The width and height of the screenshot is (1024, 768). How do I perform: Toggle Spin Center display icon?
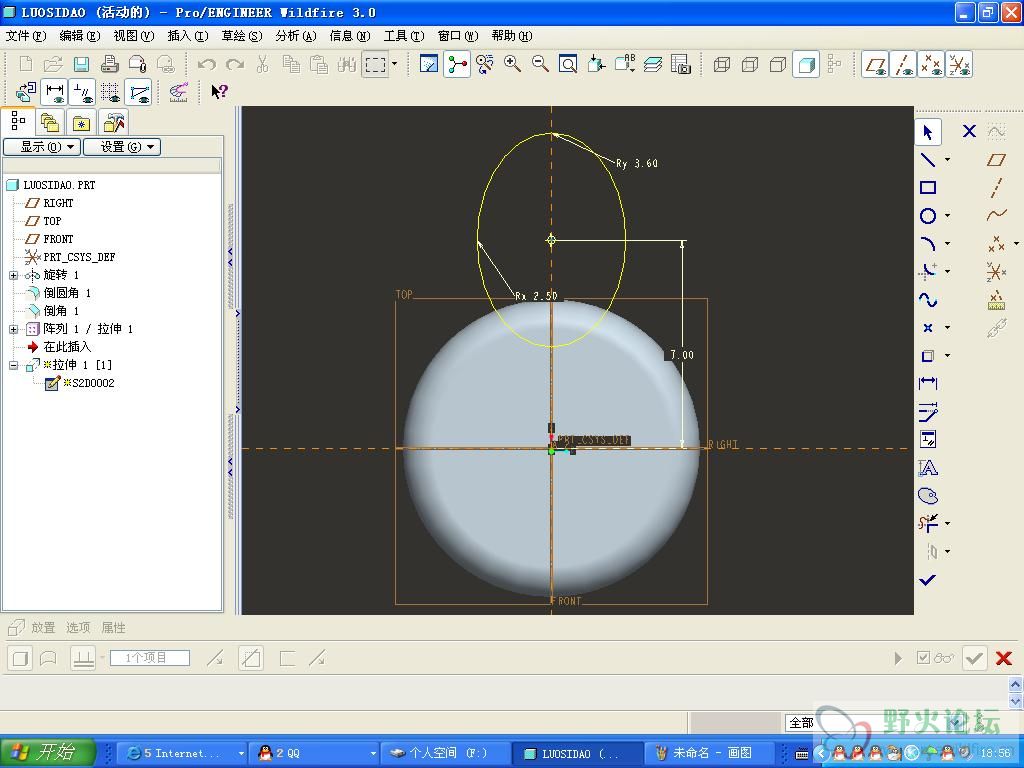(456, 64)
